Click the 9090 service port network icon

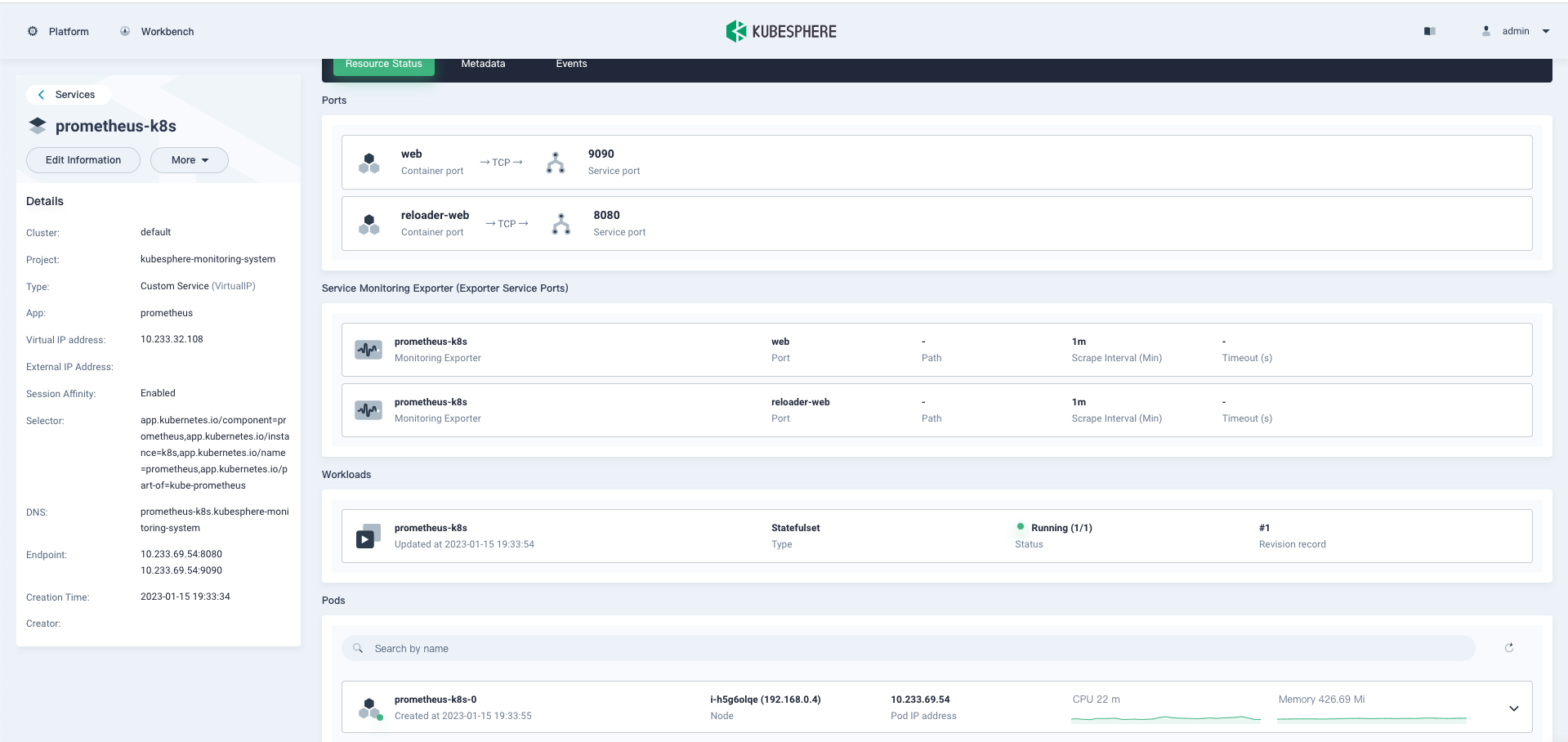pos(556,163)
